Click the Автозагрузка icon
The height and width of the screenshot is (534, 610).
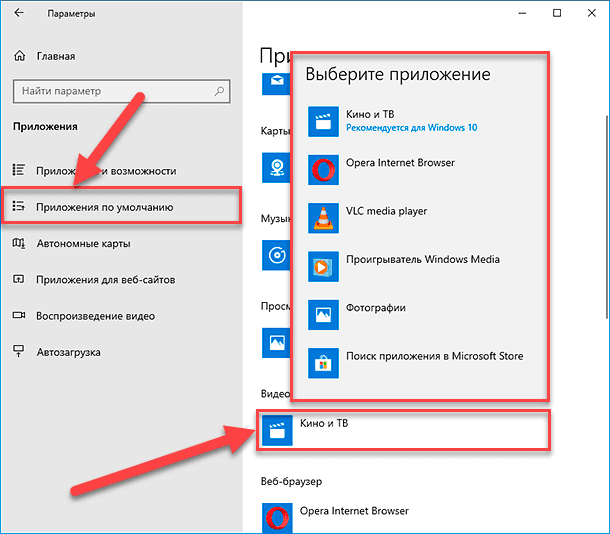click(19, 351)
